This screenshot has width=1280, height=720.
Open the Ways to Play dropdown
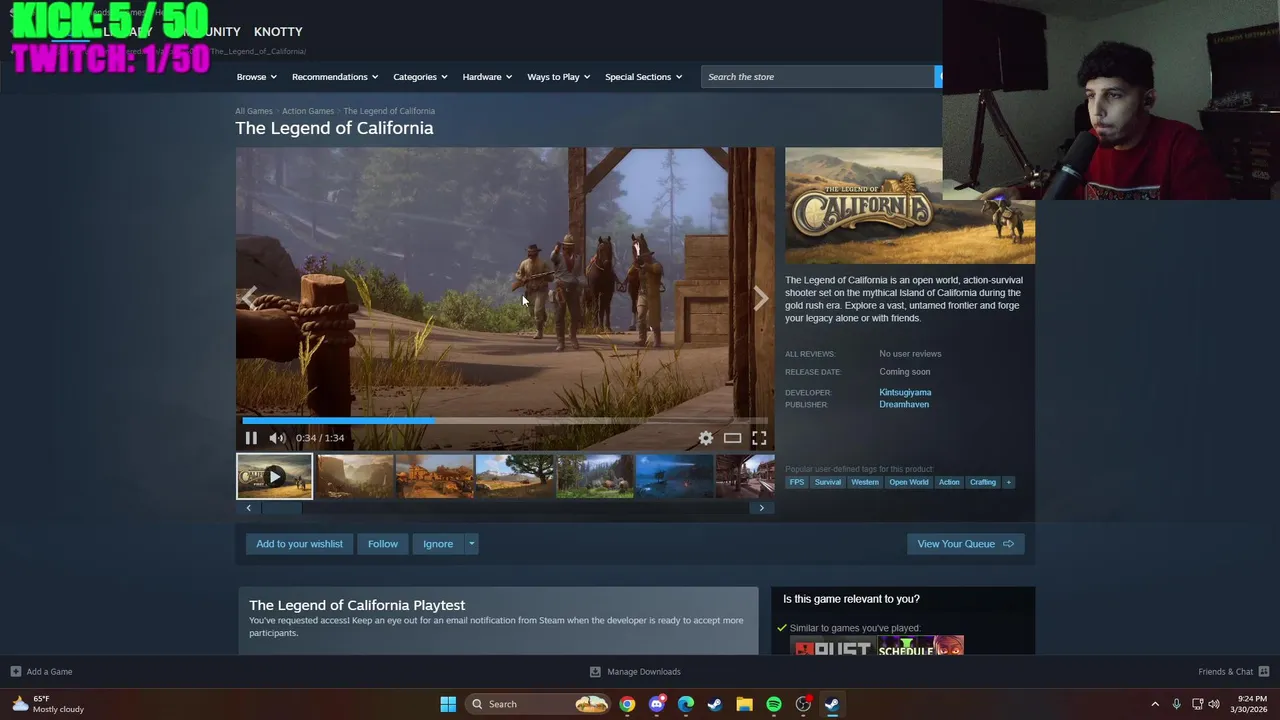558,77
